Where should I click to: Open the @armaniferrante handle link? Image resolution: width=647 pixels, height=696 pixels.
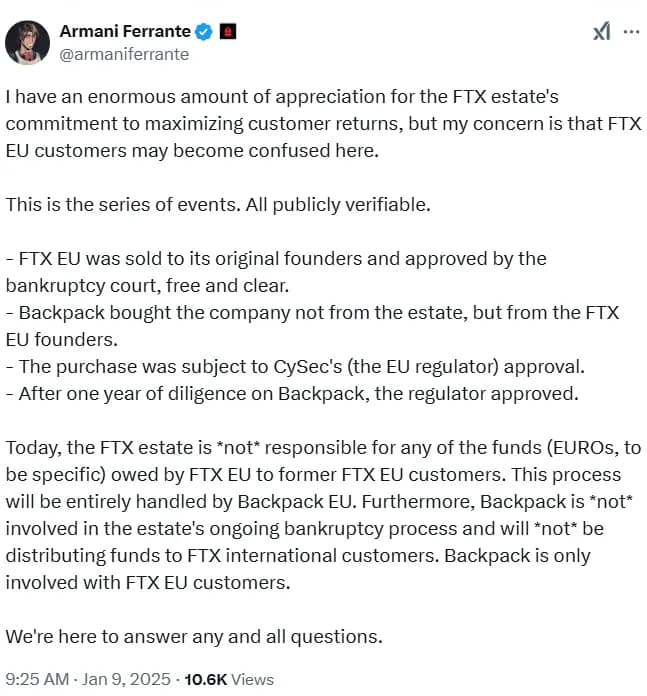[125, 54]
